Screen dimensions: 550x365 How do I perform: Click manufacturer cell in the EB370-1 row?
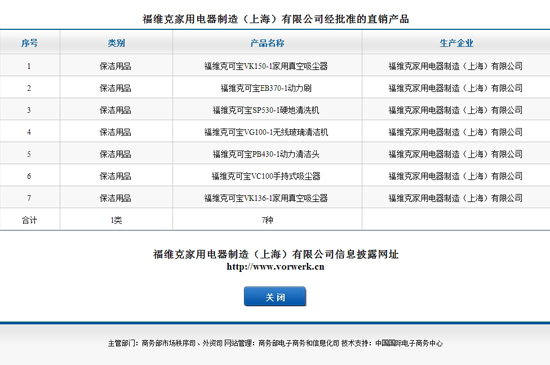[x=456, y=88]
